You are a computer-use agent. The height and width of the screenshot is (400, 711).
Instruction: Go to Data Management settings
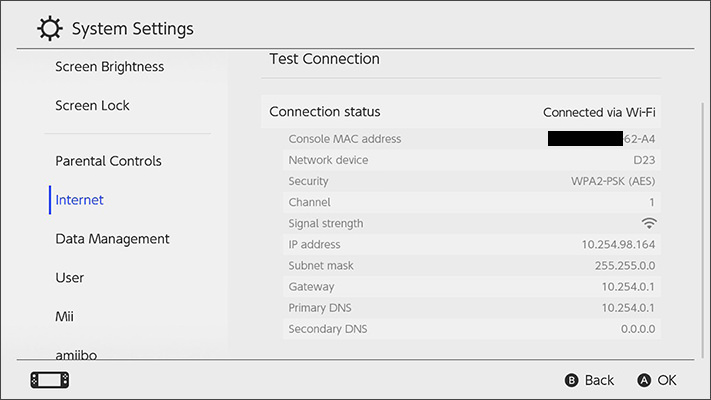[112, 239]
